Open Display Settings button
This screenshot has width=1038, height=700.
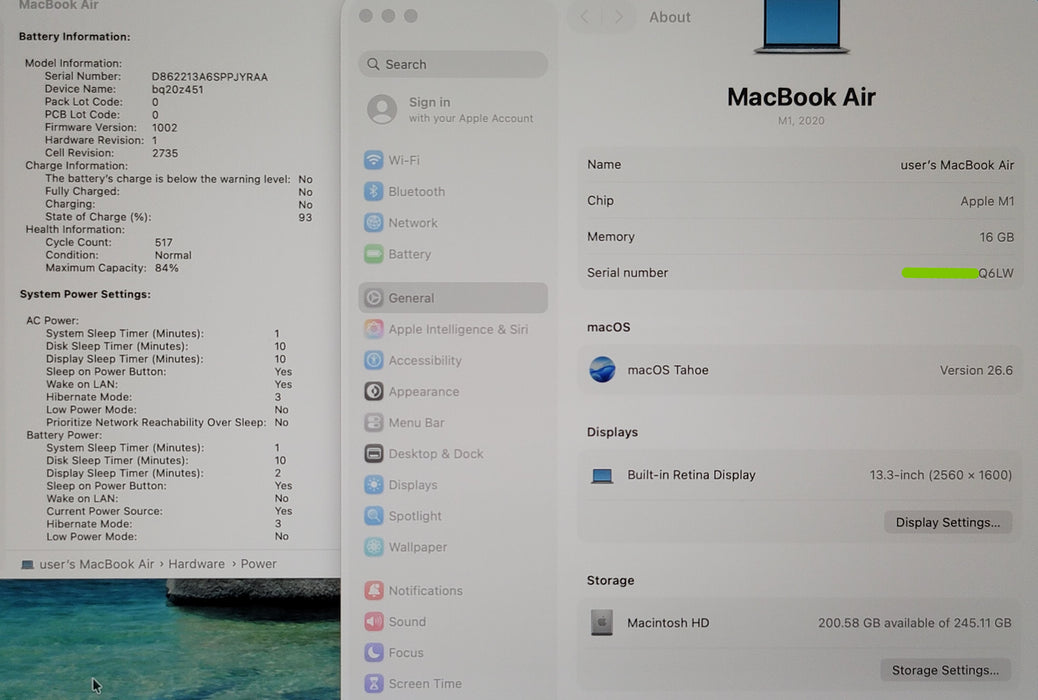pyautogui.click(x=947, y=523)
